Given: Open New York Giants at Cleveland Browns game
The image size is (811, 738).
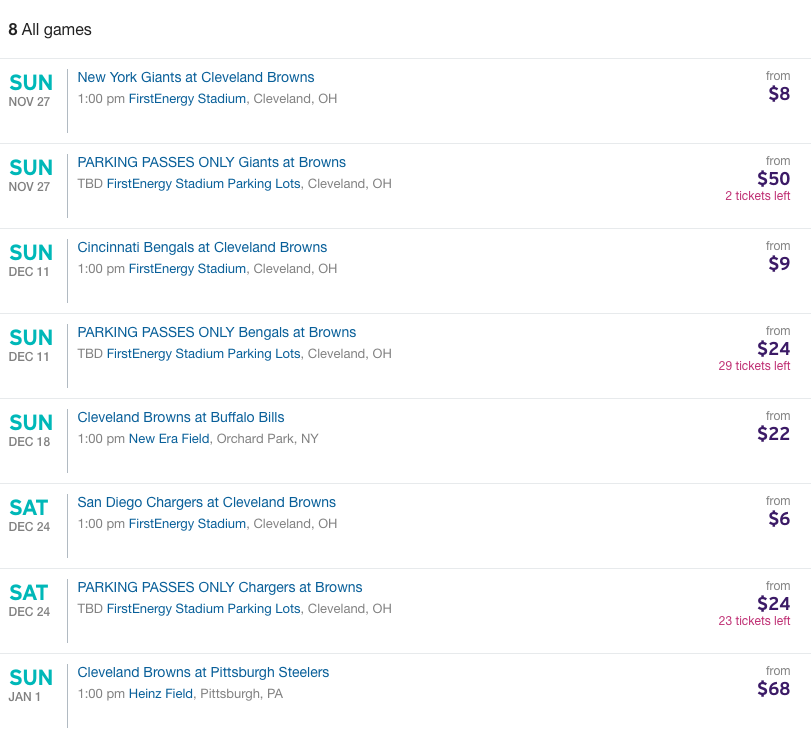Looking at the screenshot, I should tap(196, 77).
